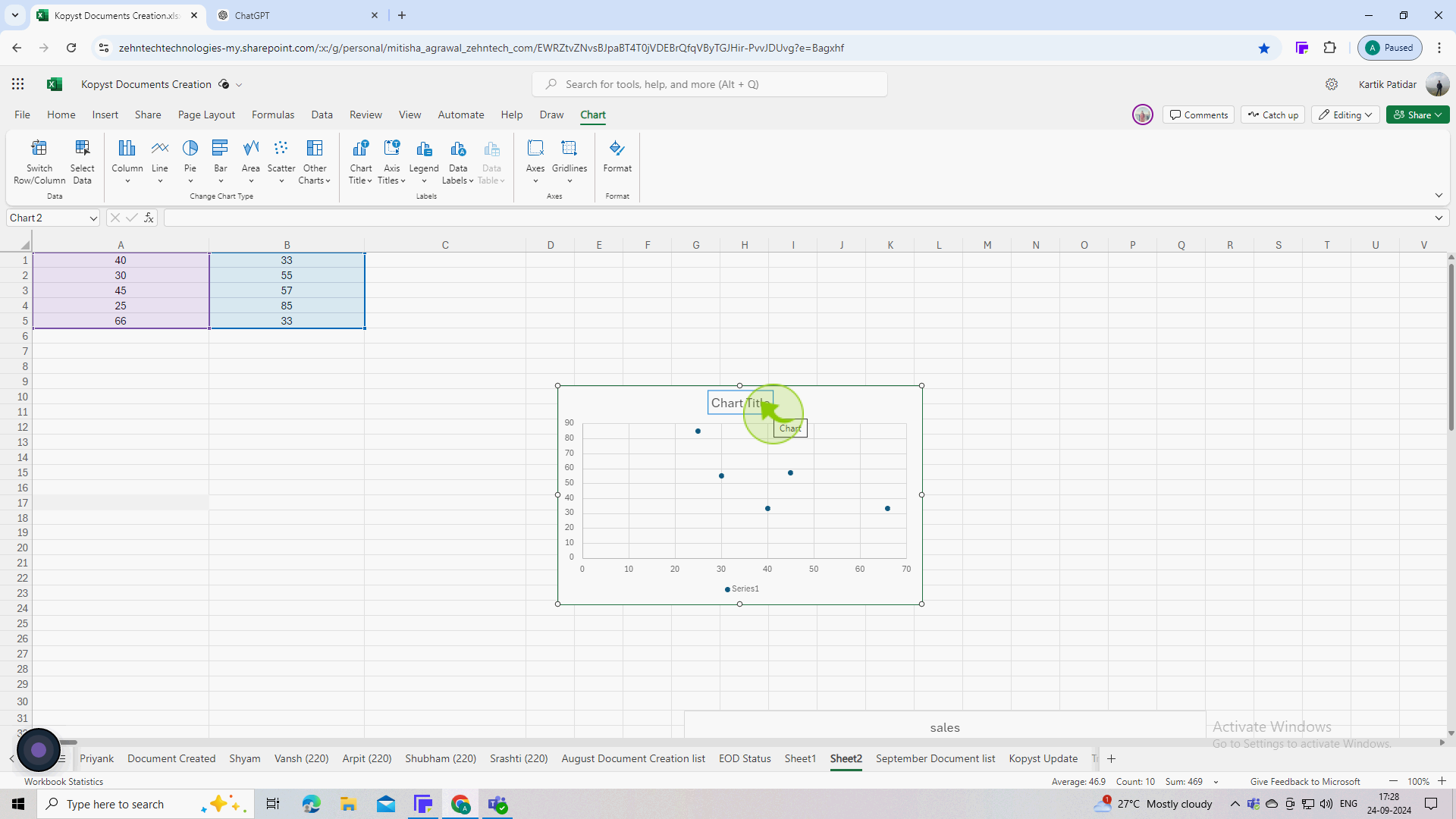Viewport: 1456px width, 819px height.
Task: Open the EOD Status sheet
Action: pyautogui.click(x=745, y=758)
